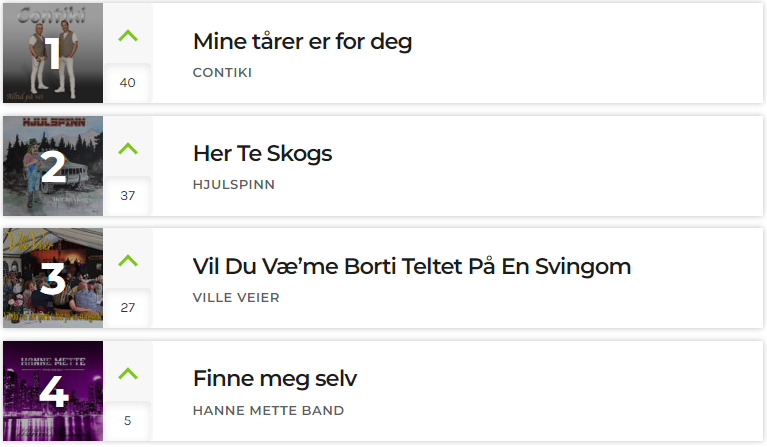Screen dimensions: 767x447
Task: Select artist name CONTIKI
Action: point(223,72)
